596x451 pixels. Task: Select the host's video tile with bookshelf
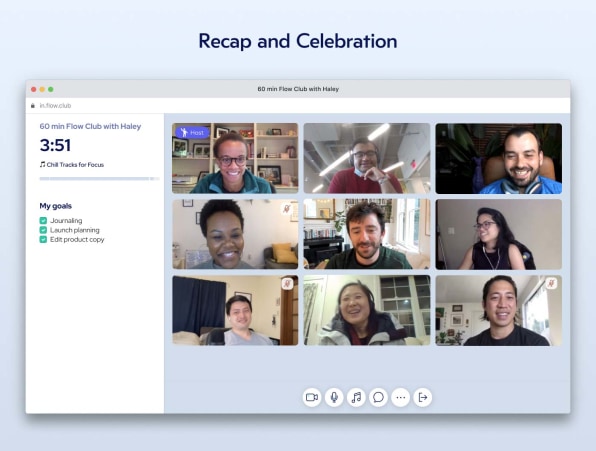235,158
